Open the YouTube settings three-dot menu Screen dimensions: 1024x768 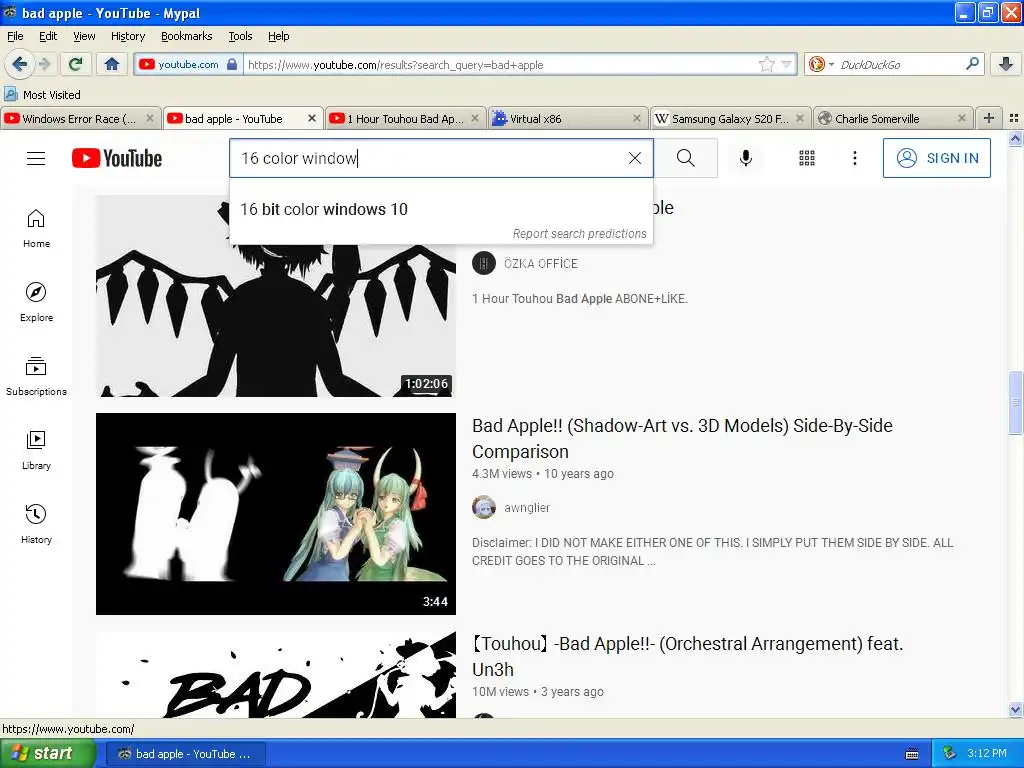(855, 158)
